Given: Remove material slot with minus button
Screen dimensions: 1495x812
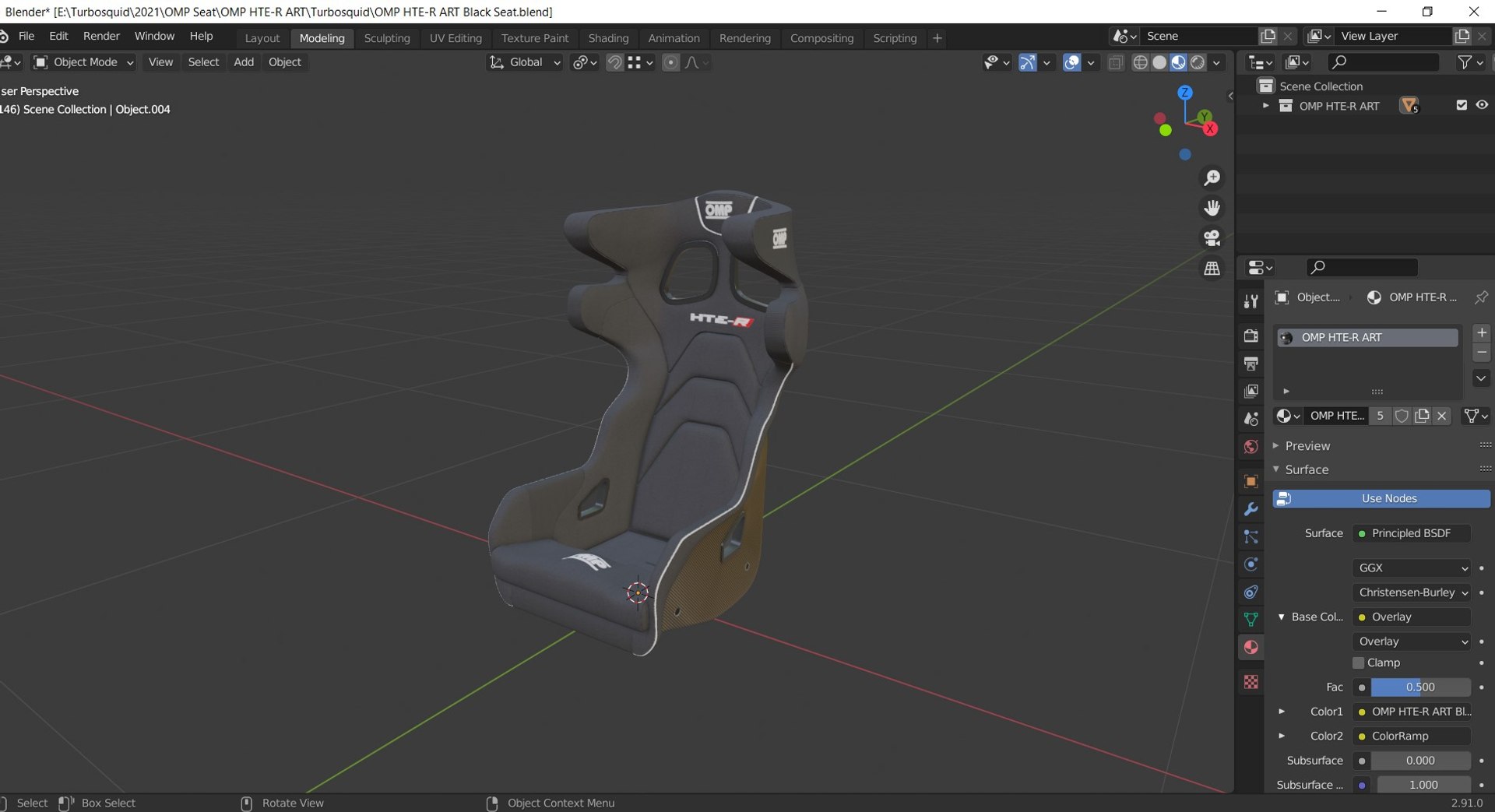Looking at the screenshot, I should [1482, 353].
